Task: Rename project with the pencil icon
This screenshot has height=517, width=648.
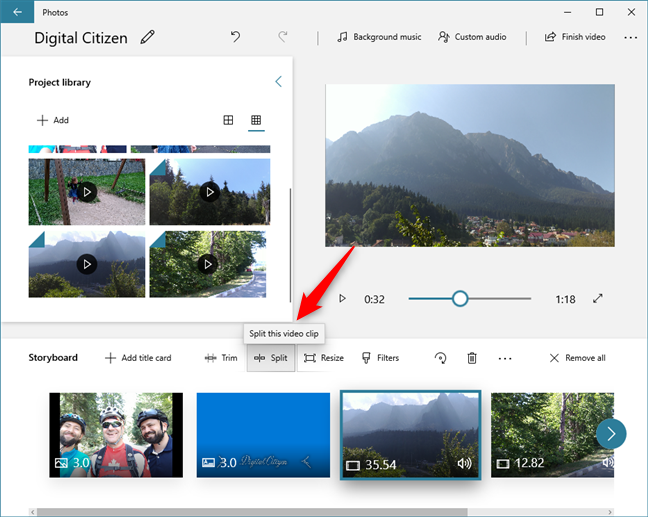Action: [x=148, y=37]
